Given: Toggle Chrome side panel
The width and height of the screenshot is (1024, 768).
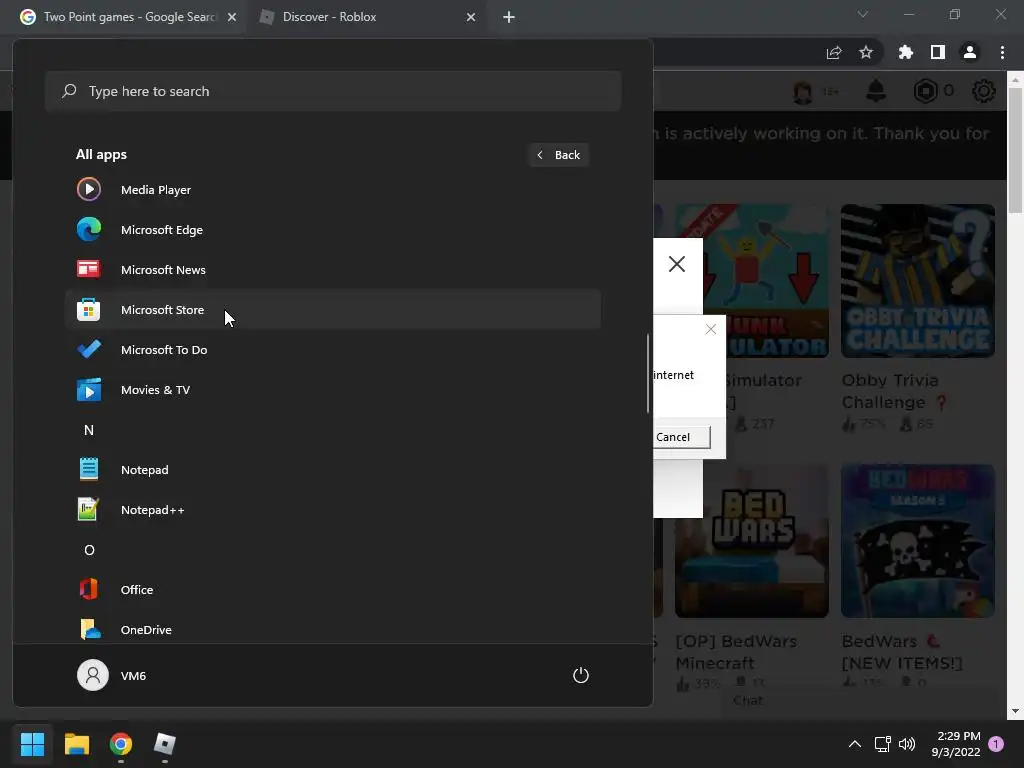Looking at the screenshot, I should pos(938,53).
